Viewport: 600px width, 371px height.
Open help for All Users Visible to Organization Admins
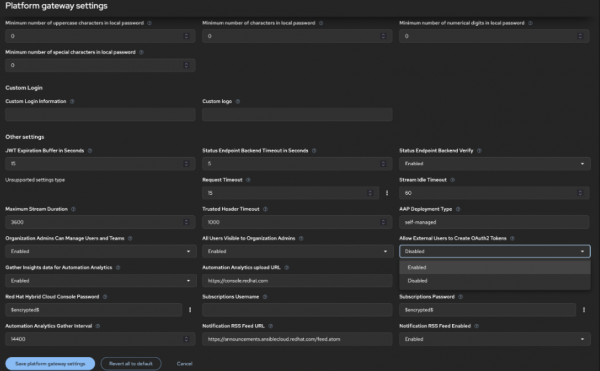[301, 238]
